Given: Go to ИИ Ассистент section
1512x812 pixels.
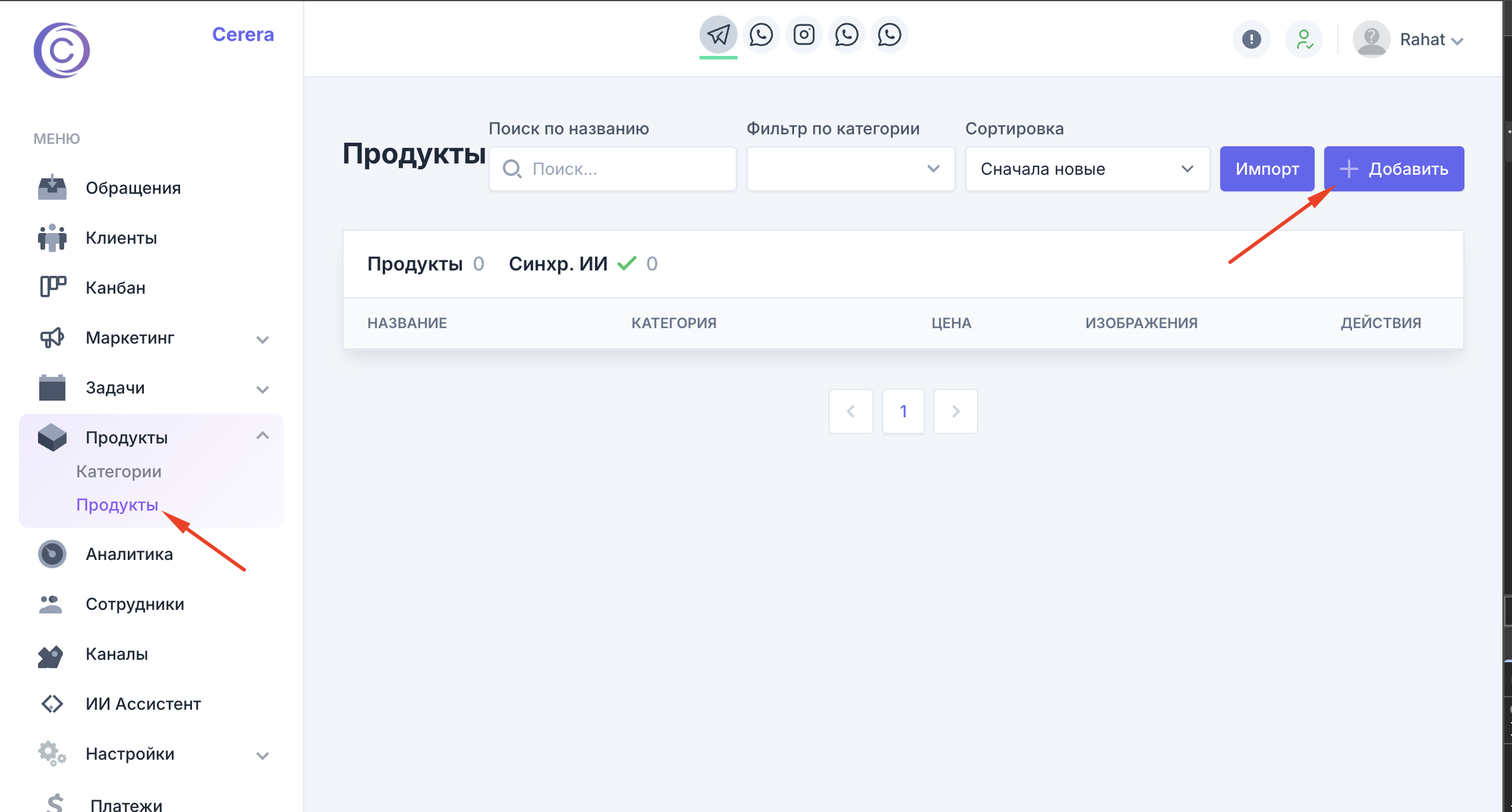Looking at the screenshot, I should 143,704.
